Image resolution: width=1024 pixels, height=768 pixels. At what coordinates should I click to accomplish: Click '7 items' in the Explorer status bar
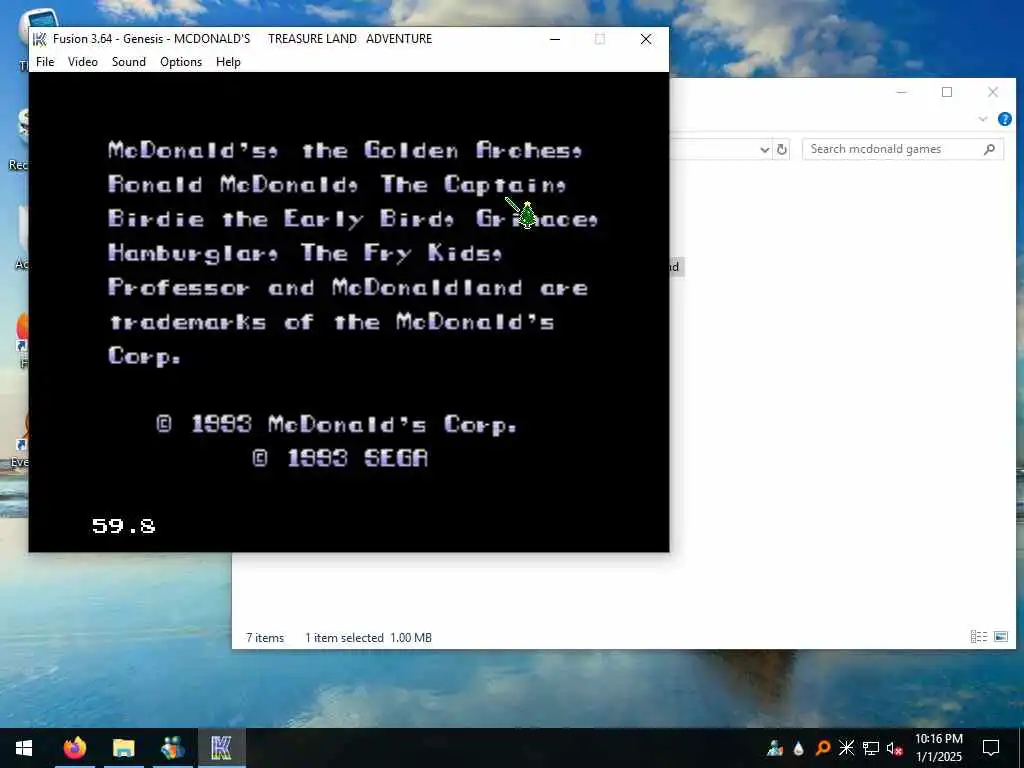(x=265, y=638)
